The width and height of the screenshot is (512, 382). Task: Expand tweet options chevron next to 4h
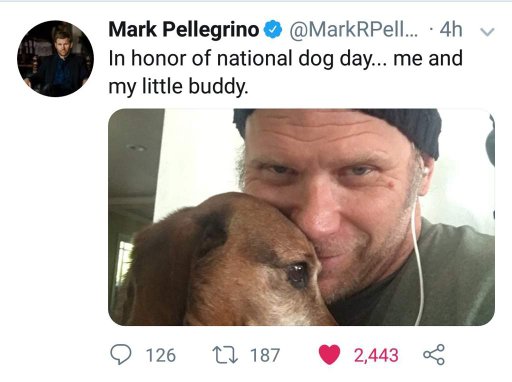(x=487, y=32)
